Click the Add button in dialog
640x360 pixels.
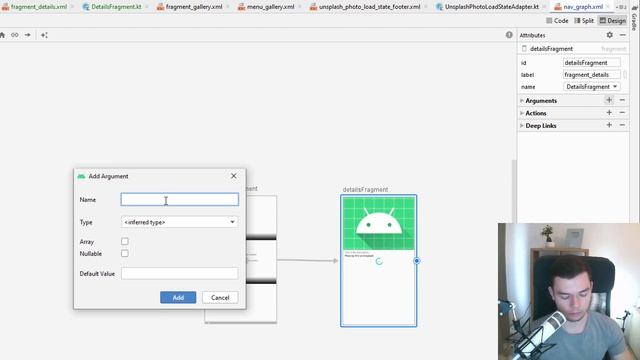point(178,298)
